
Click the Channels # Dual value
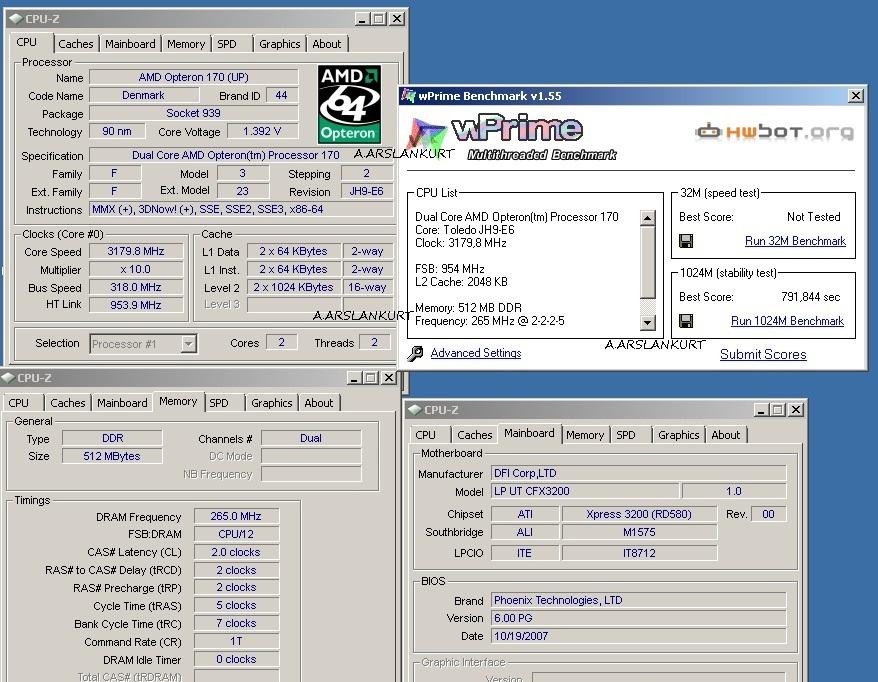coord(311,438)
